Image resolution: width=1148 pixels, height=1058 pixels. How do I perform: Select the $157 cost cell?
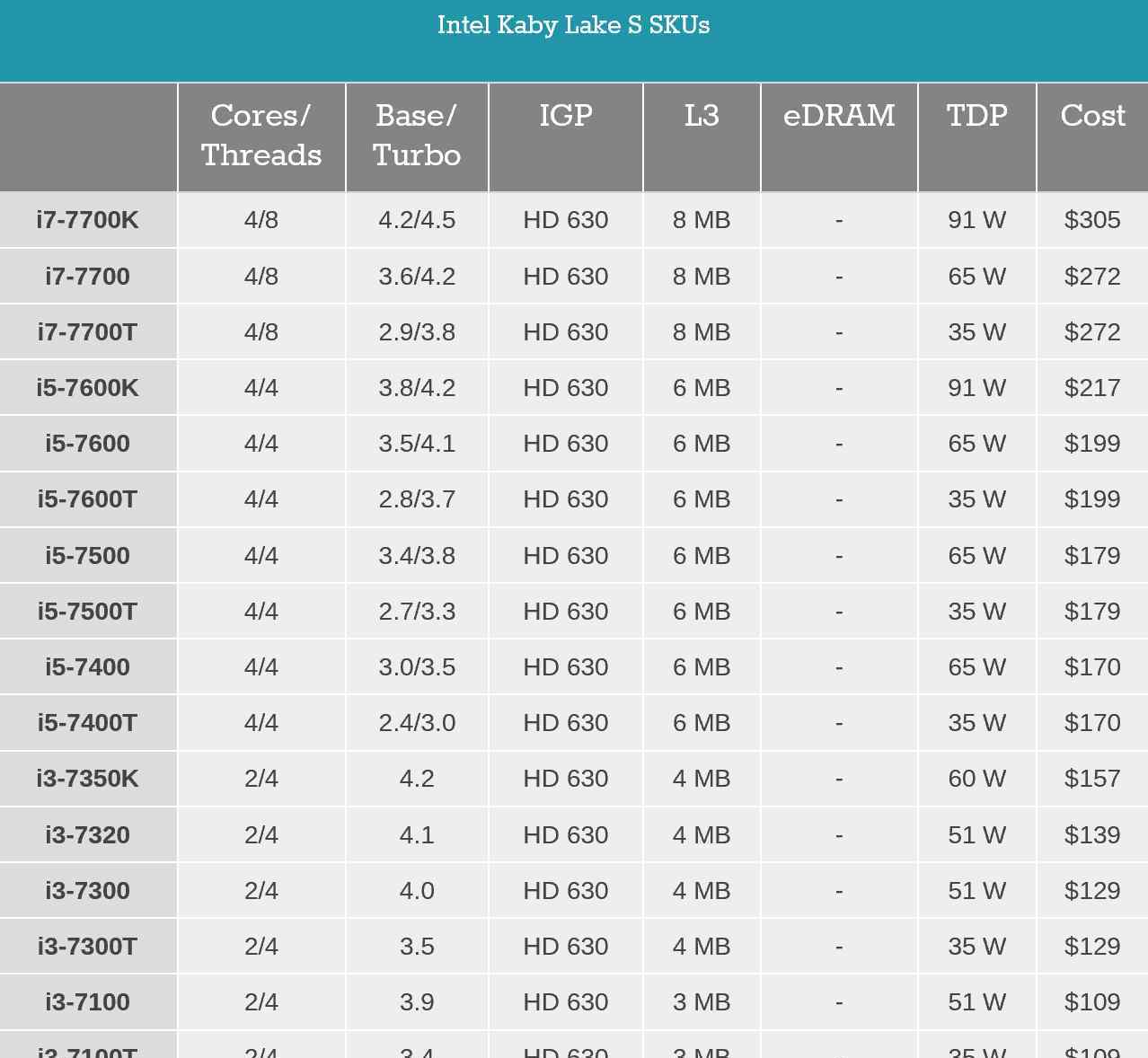click(1092, 779)
